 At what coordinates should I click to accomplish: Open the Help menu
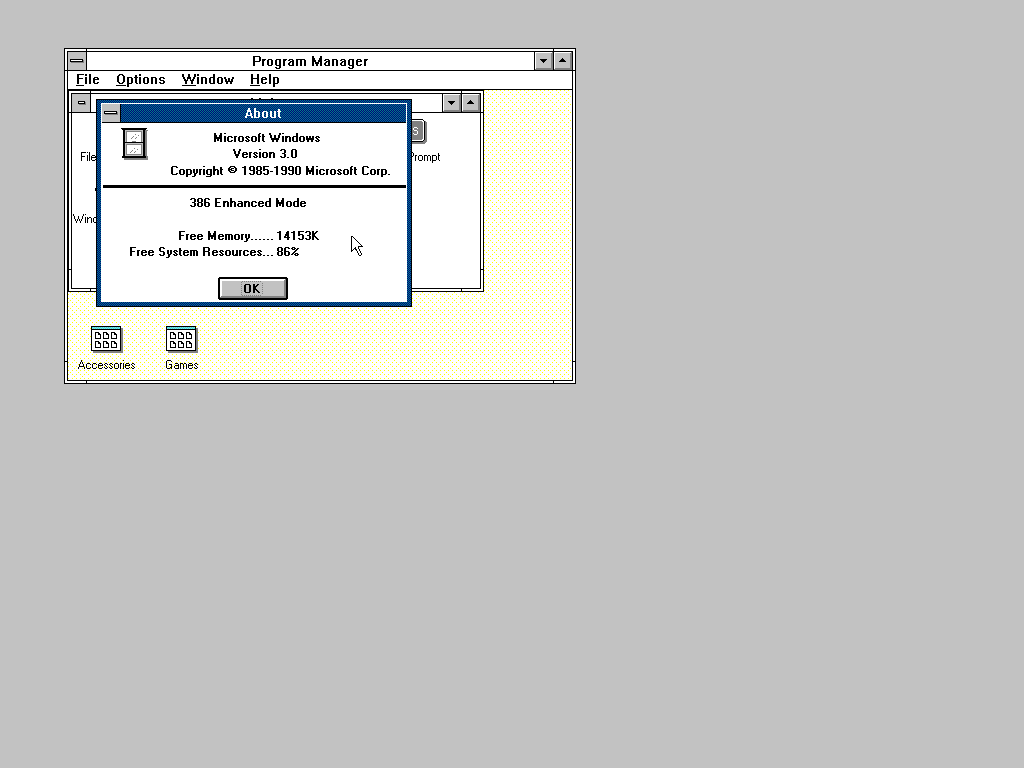tap(264, 80)
